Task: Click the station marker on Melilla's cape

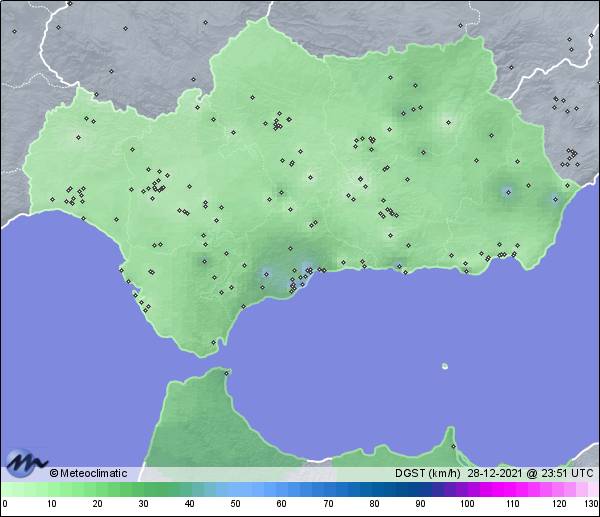Action: (x=453, y=446)
